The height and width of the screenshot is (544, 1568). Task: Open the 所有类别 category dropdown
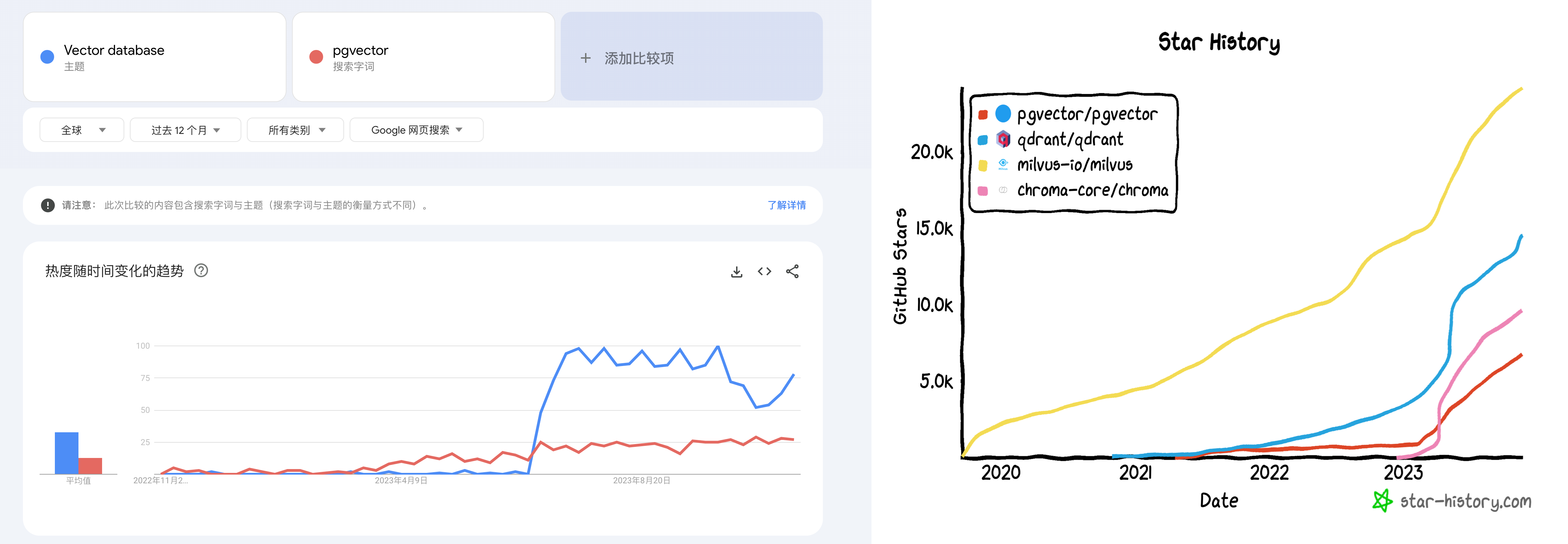295,129
